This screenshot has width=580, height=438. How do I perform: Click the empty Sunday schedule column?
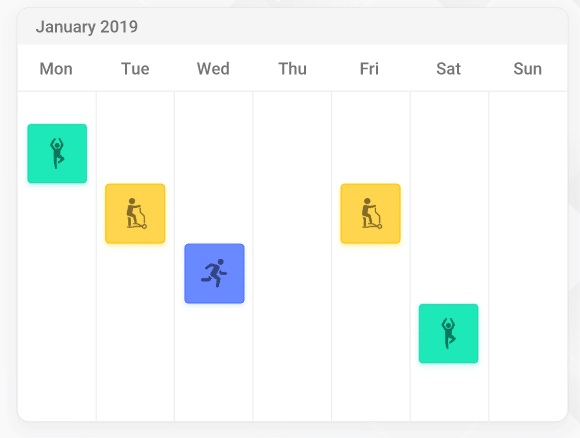pos(528,256)
